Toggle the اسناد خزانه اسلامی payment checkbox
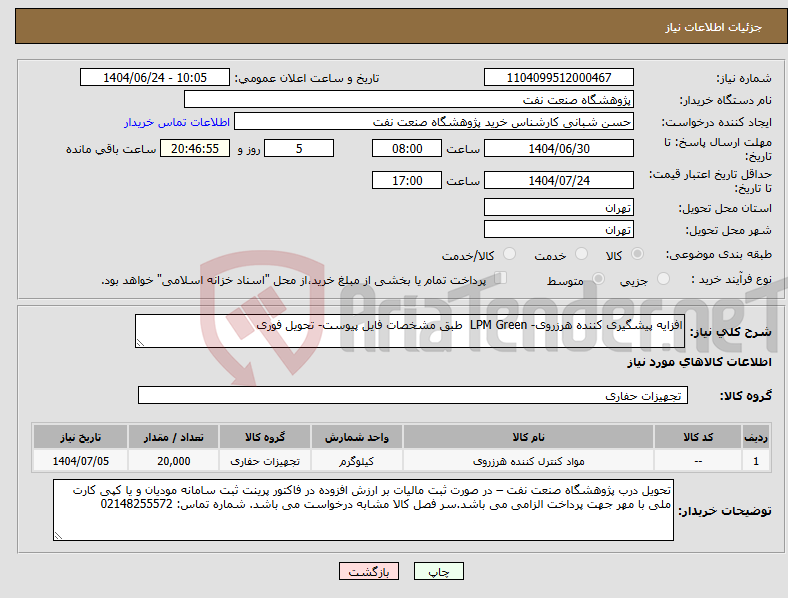 [x=500, y=277]
